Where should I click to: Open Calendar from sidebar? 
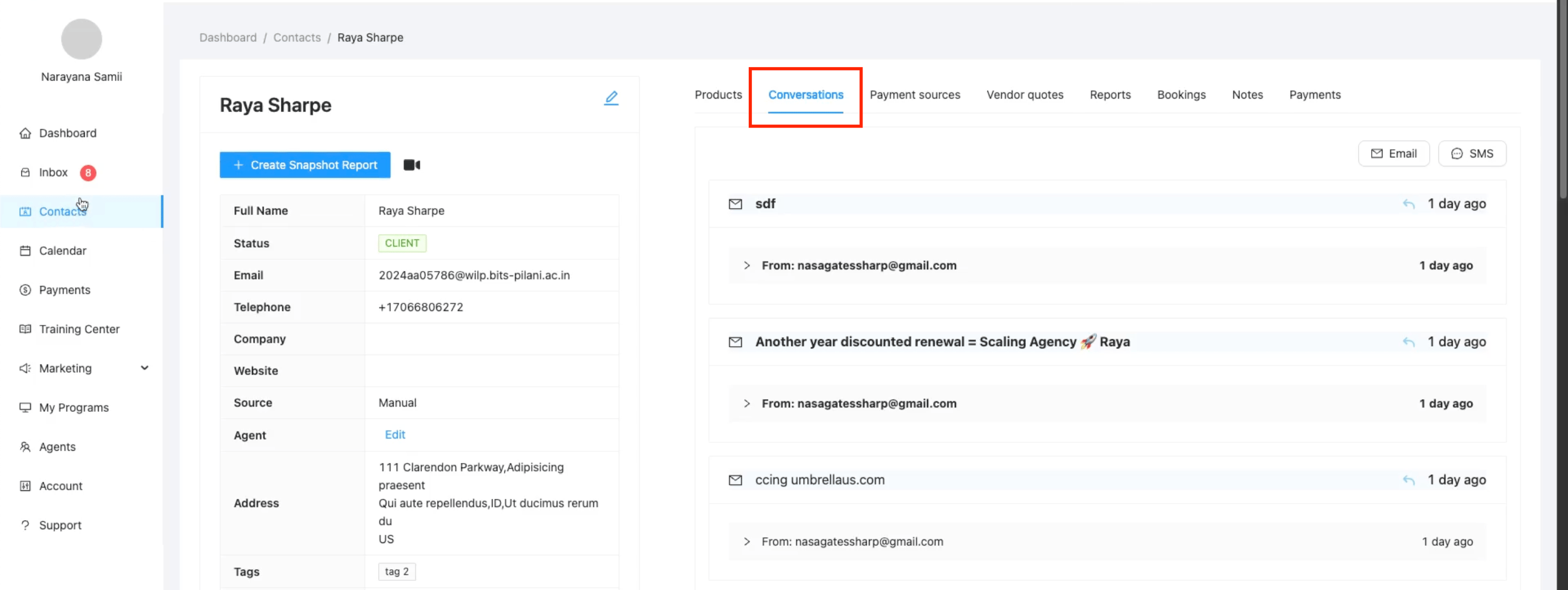tap(62, 251)
